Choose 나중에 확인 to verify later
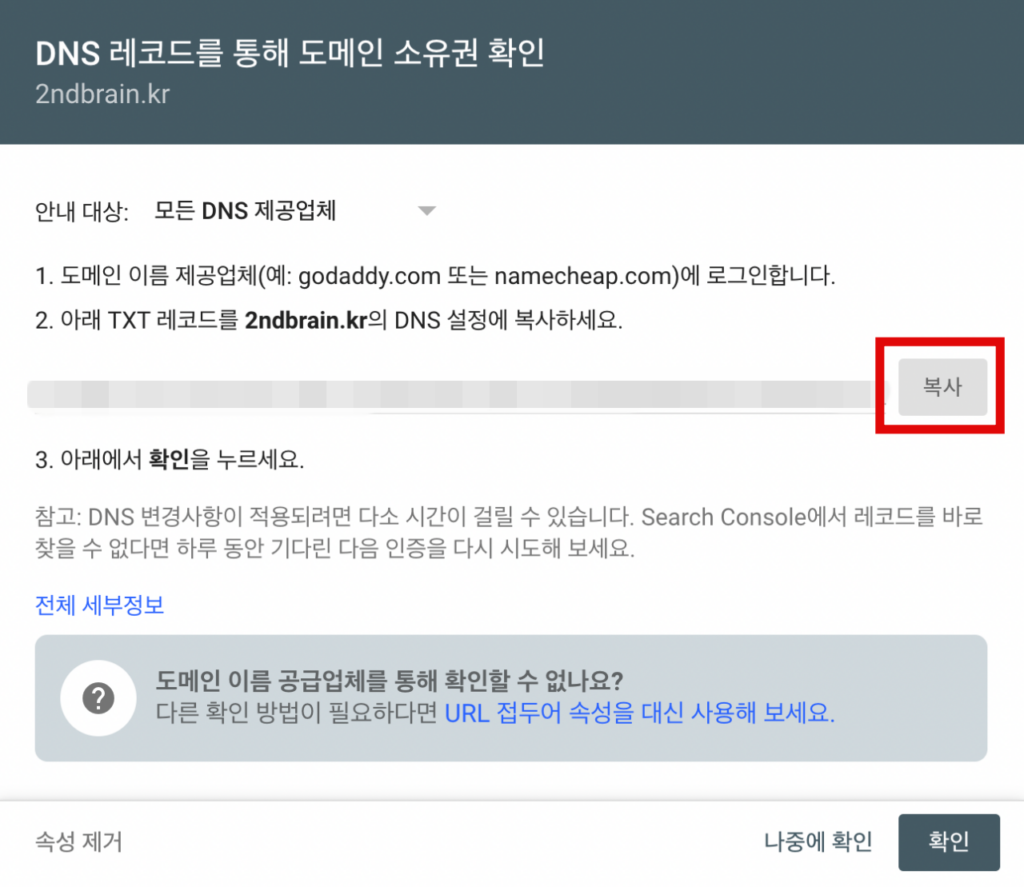 818,842
